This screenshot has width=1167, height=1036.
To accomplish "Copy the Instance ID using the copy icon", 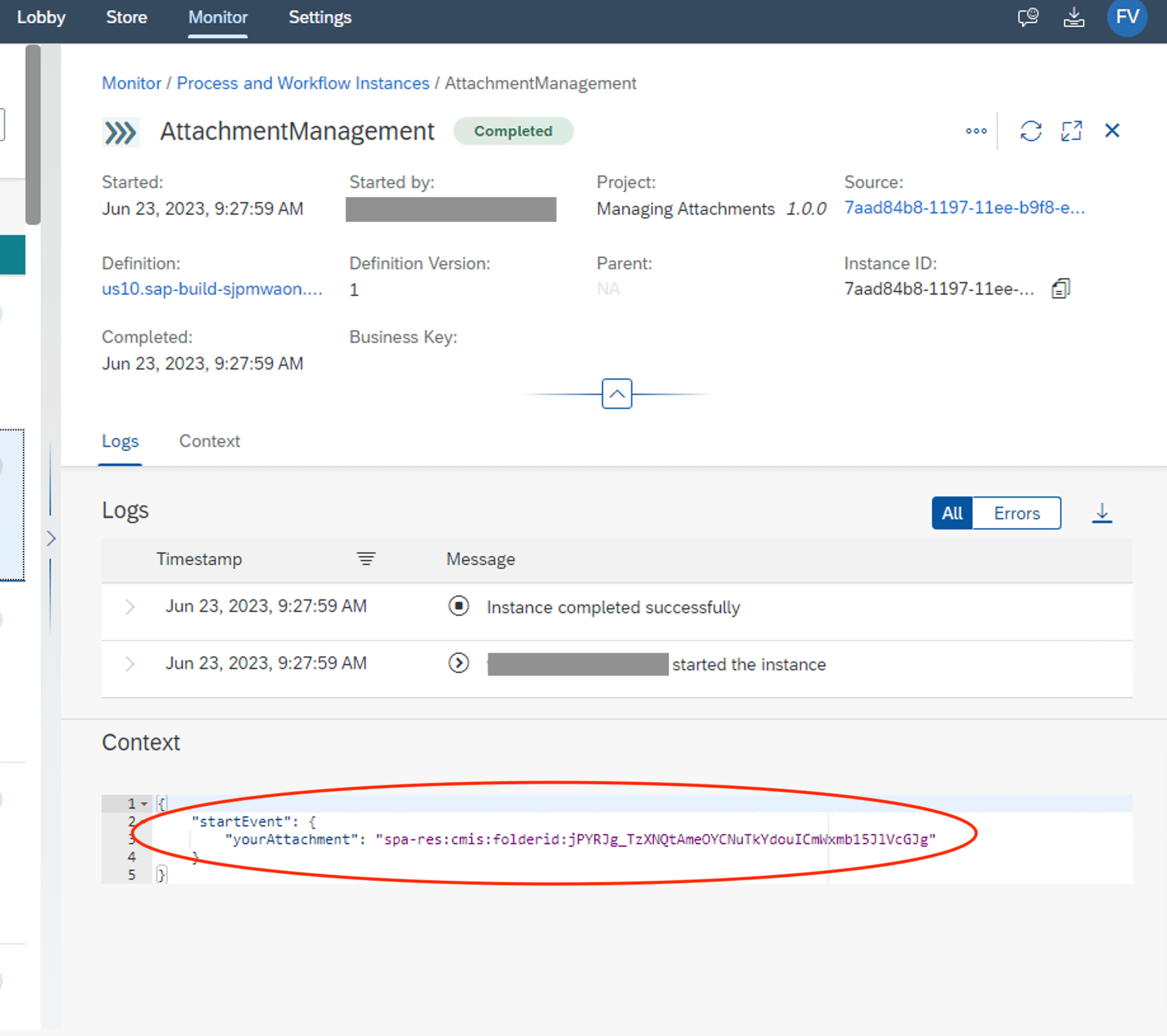I will pos(1060,288).
